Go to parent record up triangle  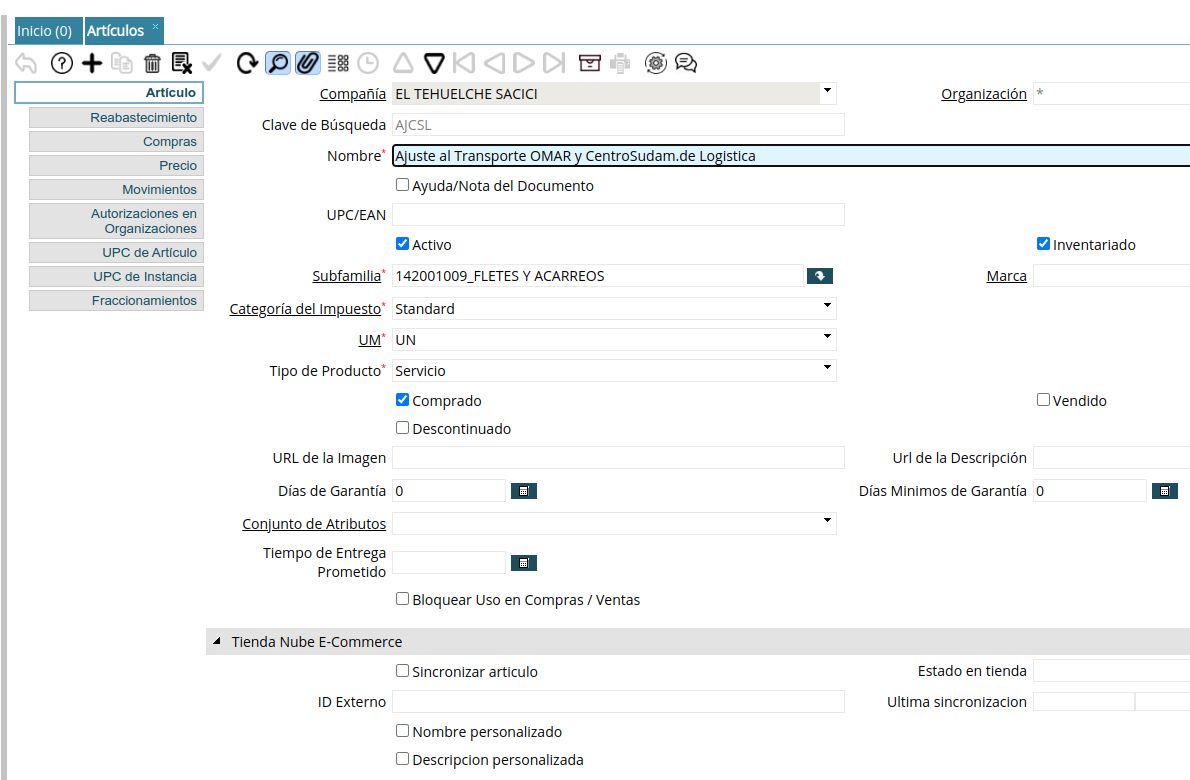point(403,63)
